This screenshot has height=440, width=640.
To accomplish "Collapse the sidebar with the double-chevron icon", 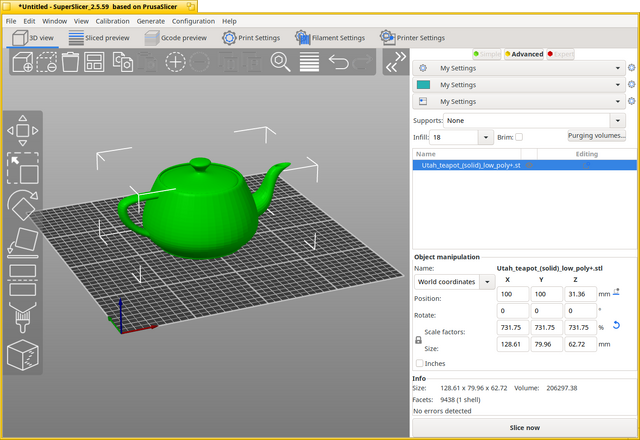I will pyautogui.click(x=396, y=62).
